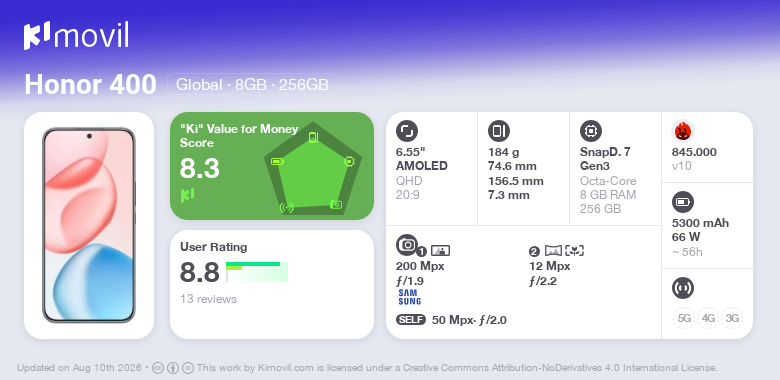Click the Samsung sensor brand logo
This screenshot has width=780, height=380.
(409, 297)
